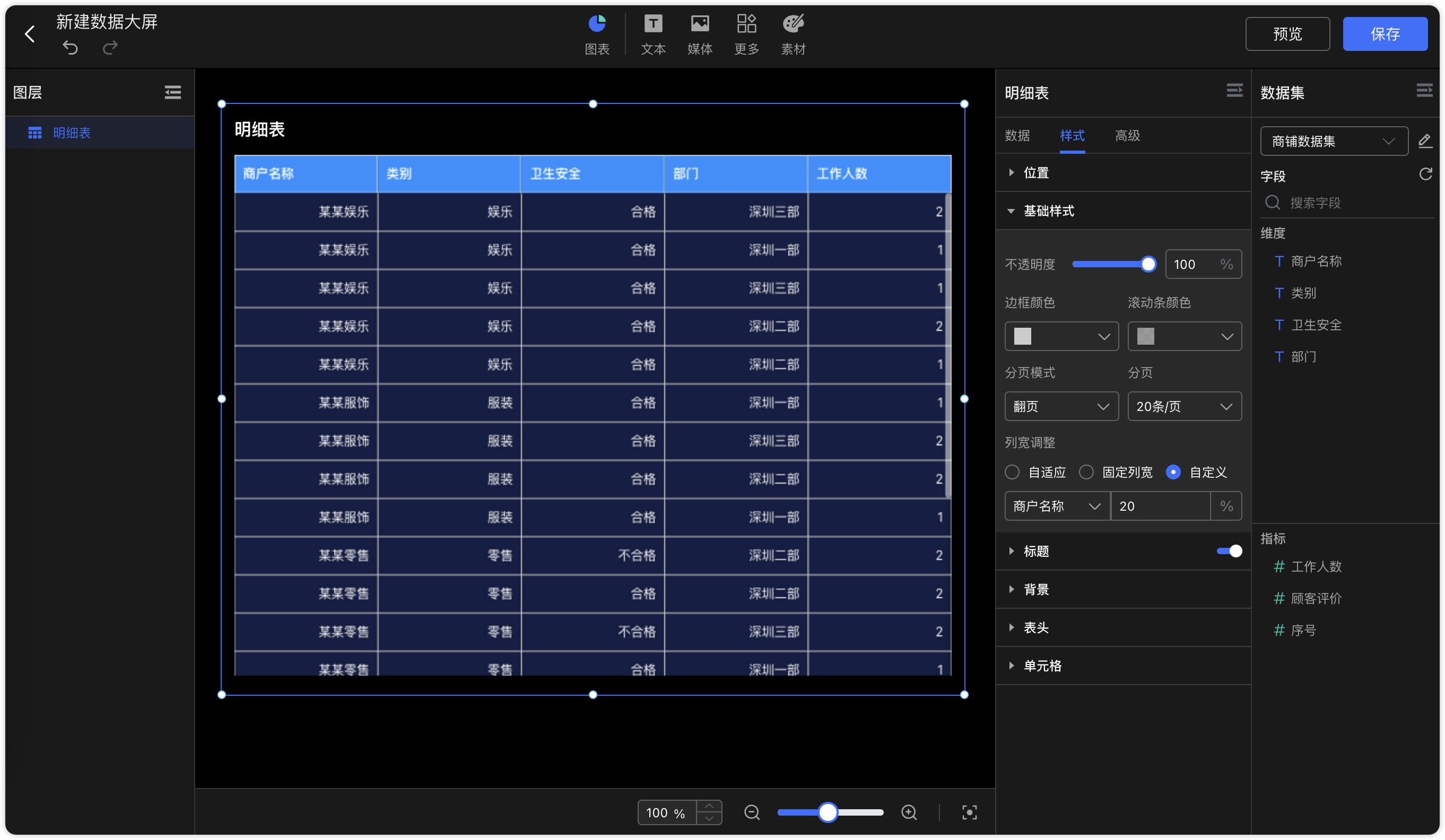The height and width of the screenshot is (840, 1445).
Task: Click the table icon in 明细表 layer
Action: coord(35,133)
